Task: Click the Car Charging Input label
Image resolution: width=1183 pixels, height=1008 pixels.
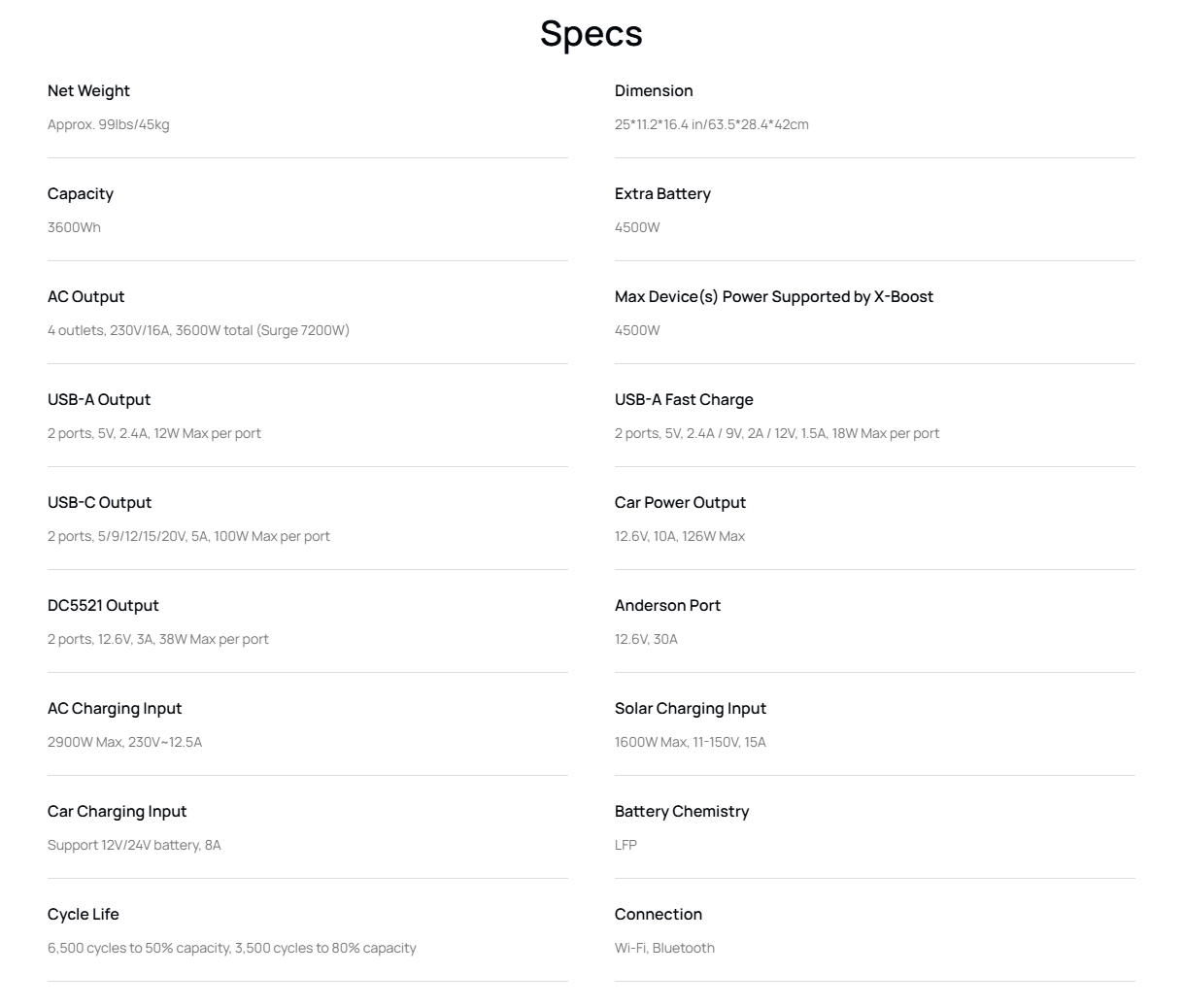Action: pos(117,812)
